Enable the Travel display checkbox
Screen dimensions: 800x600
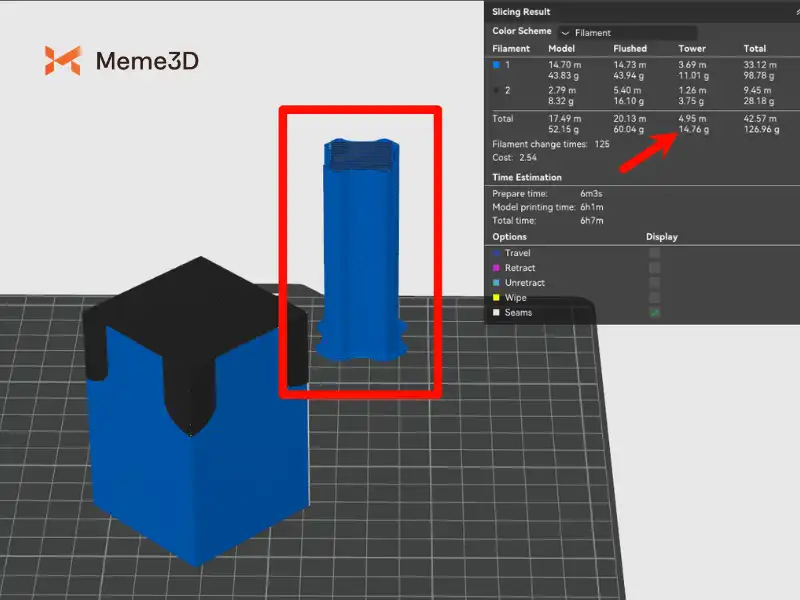tap(654, 253)
